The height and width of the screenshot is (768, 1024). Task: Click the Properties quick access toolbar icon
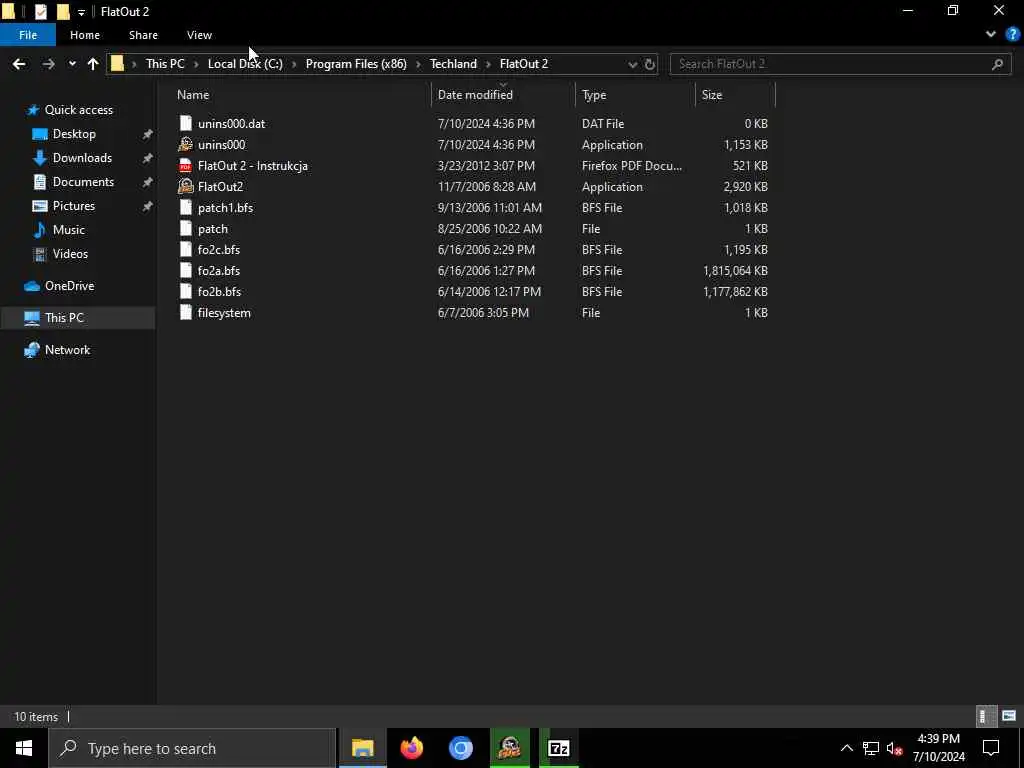[40, 12]
